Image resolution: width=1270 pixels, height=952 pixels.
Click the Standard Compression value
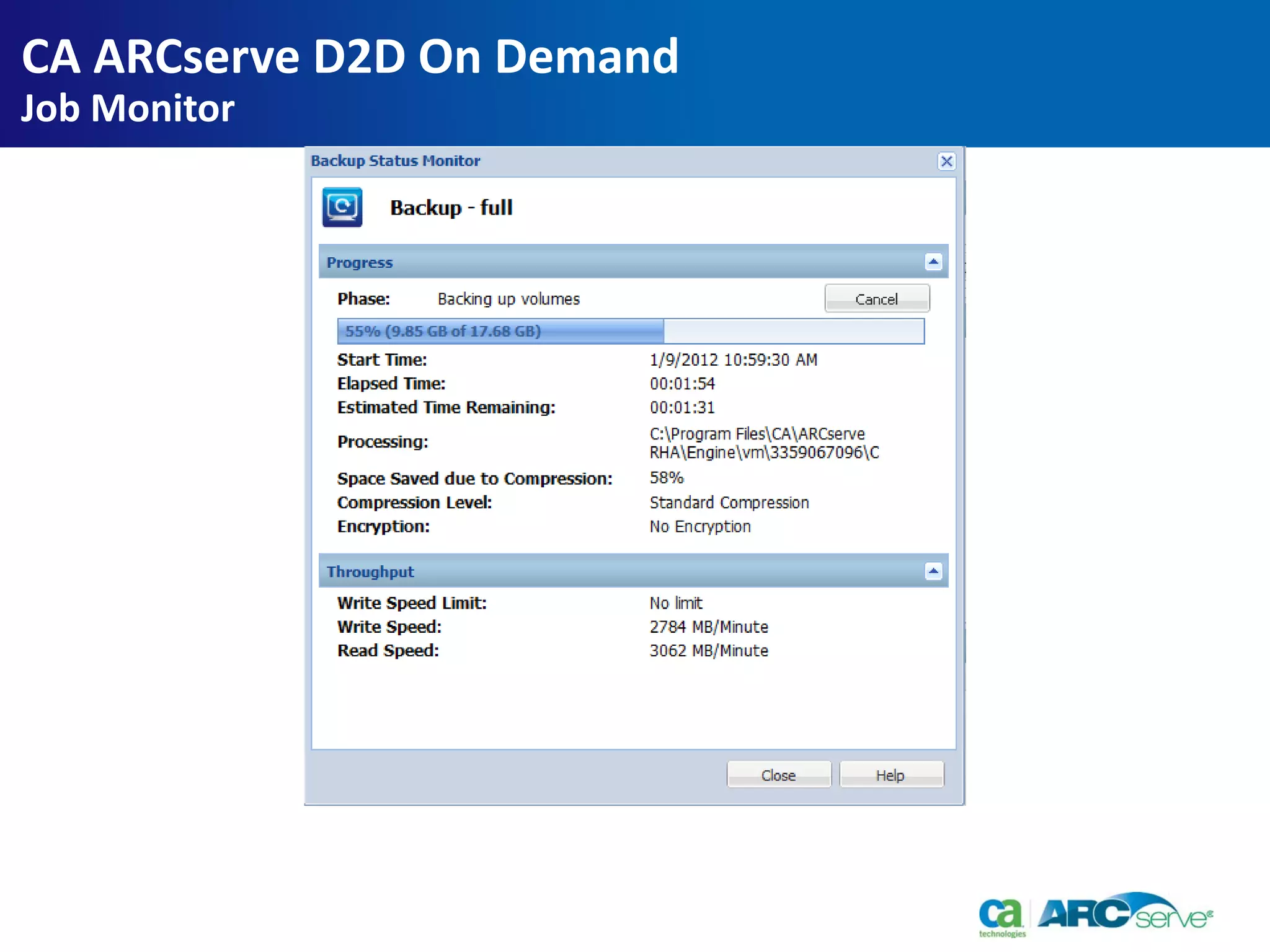729,502
